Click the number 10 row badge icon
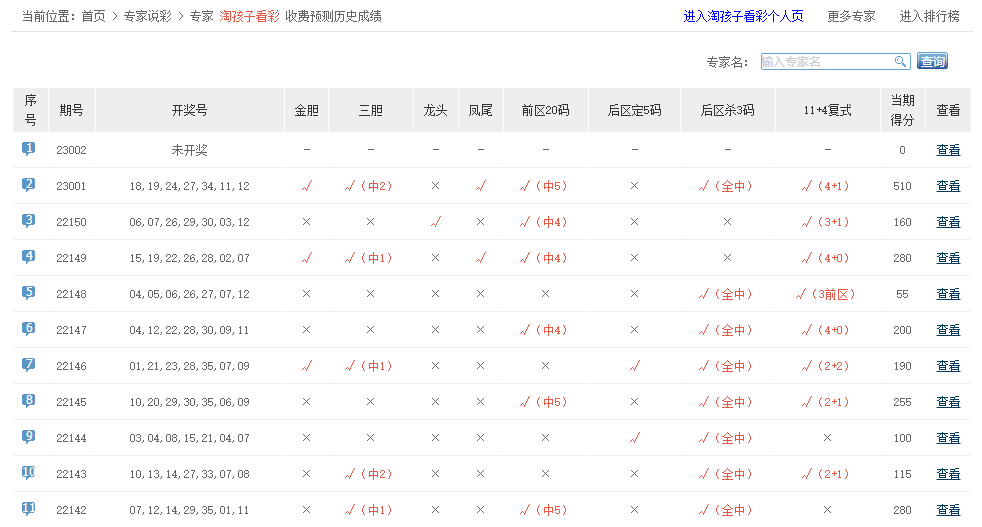 tap(29, 473)
